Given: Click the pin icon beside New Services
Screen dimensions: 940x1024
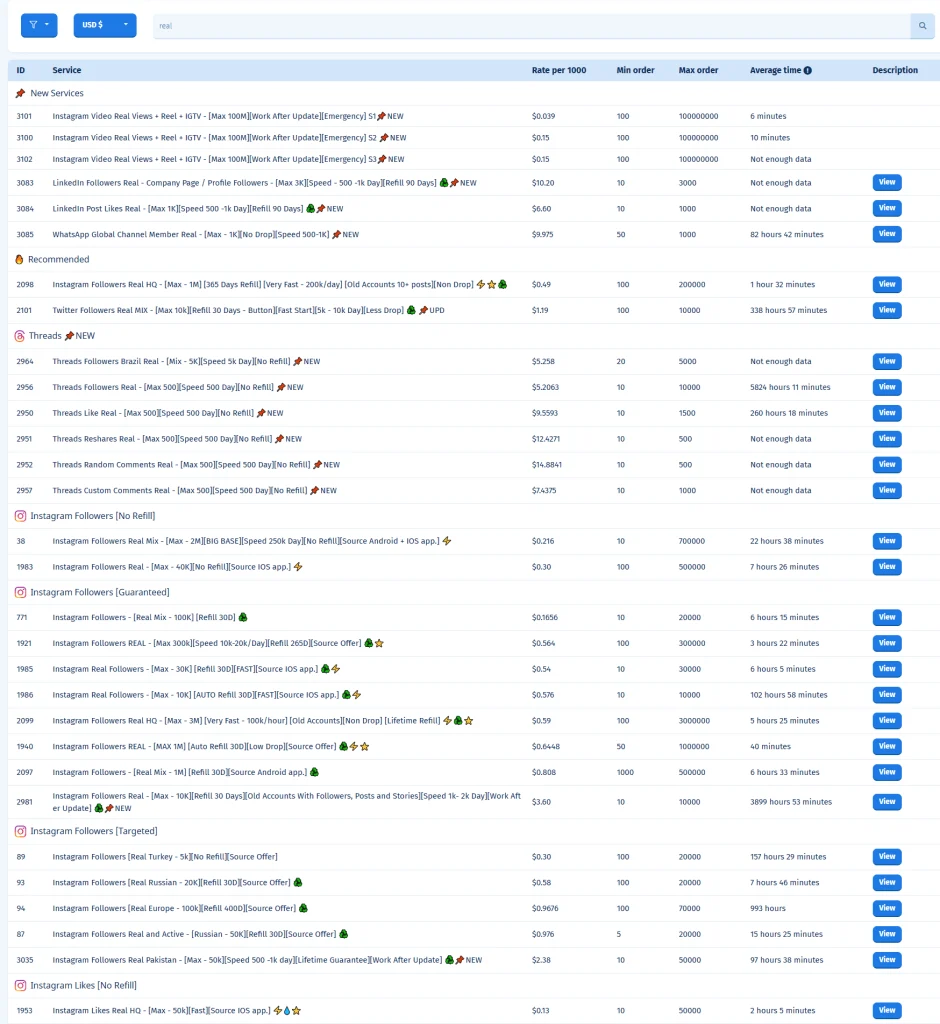Looking at the screenshot, I should coord(20,93).
